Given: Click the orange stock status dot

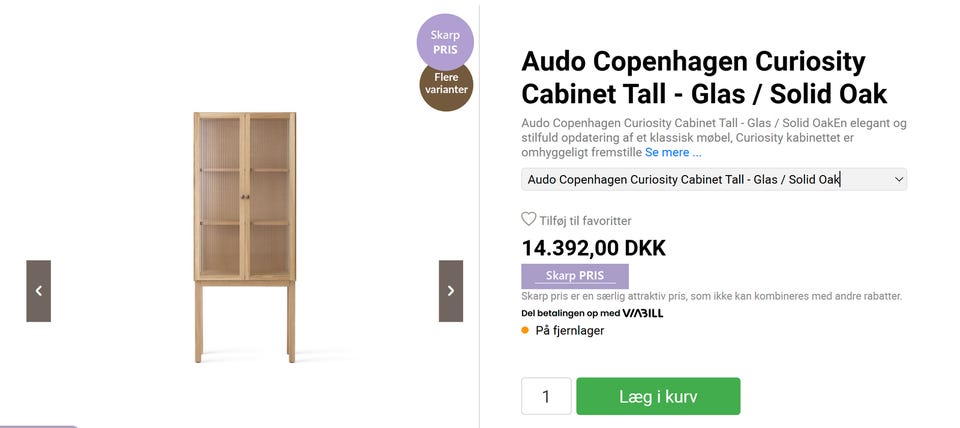Looking at the screenshot, I should click(526, 331).
